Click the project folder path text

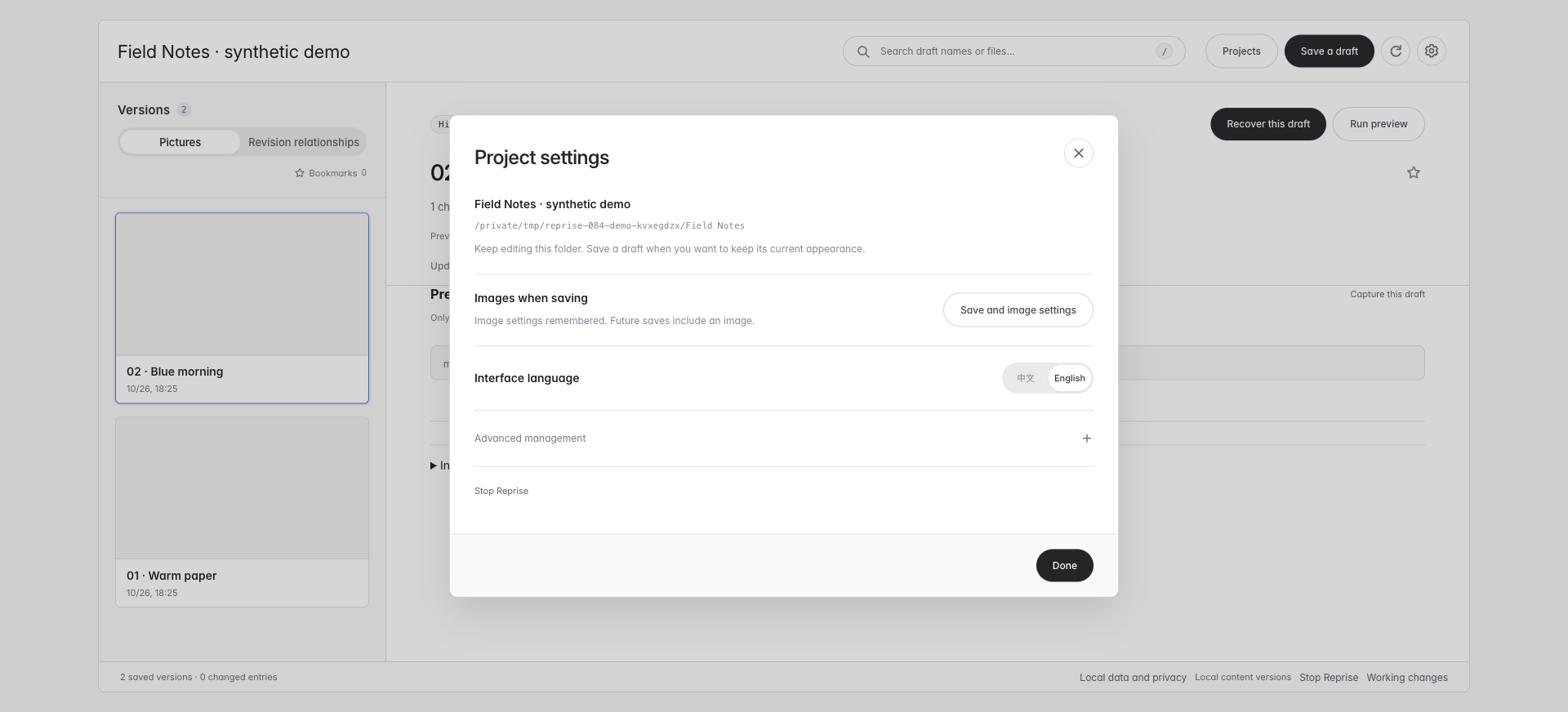click(609, 225)
